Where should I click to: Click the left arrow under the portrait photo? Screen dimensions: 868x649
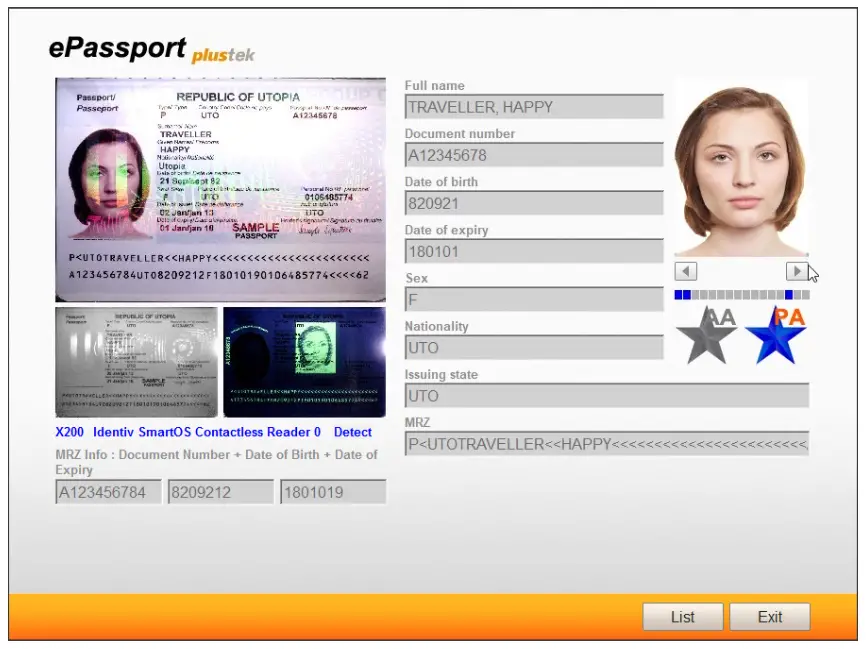point(685,271)
